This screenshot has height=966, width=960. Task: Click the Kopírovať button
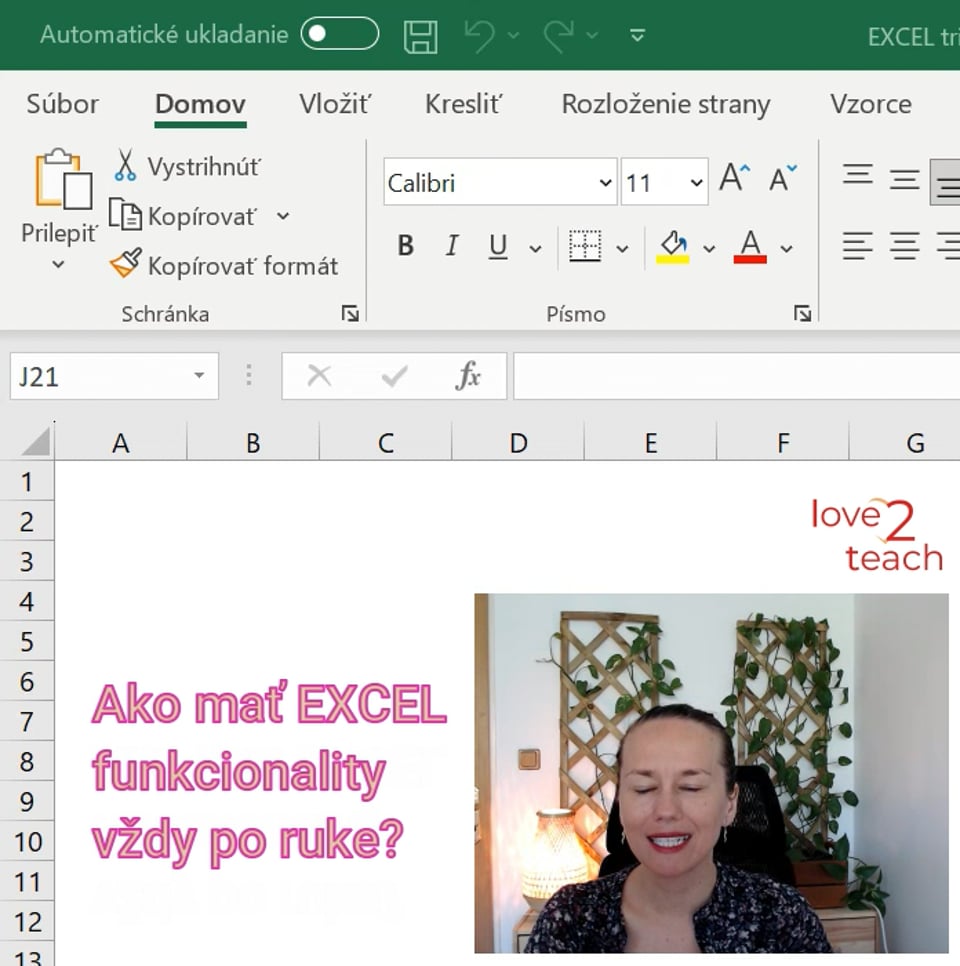(x=182, y=216)
